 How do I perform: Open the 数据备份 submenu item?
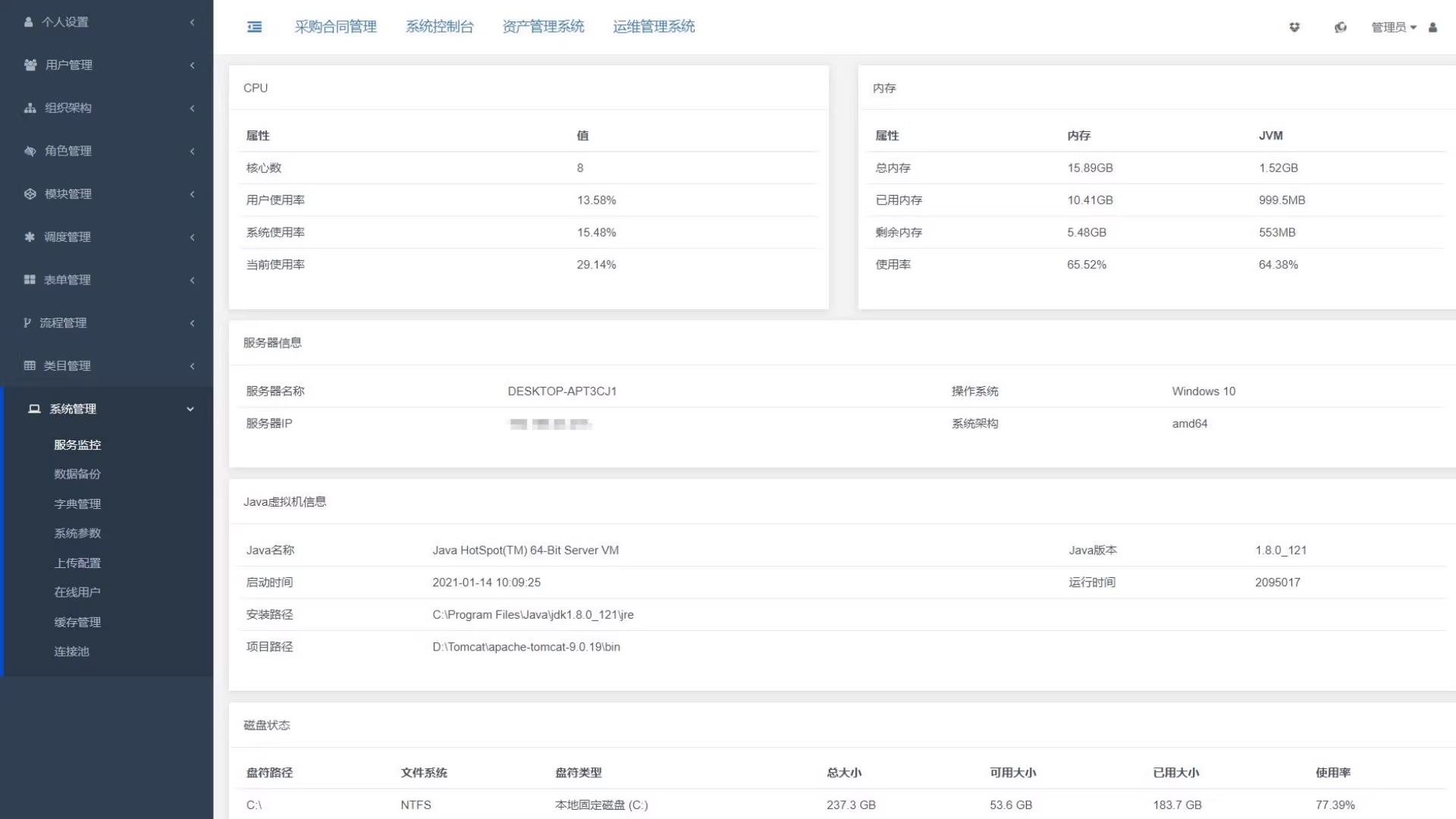[x=77, y=474]
